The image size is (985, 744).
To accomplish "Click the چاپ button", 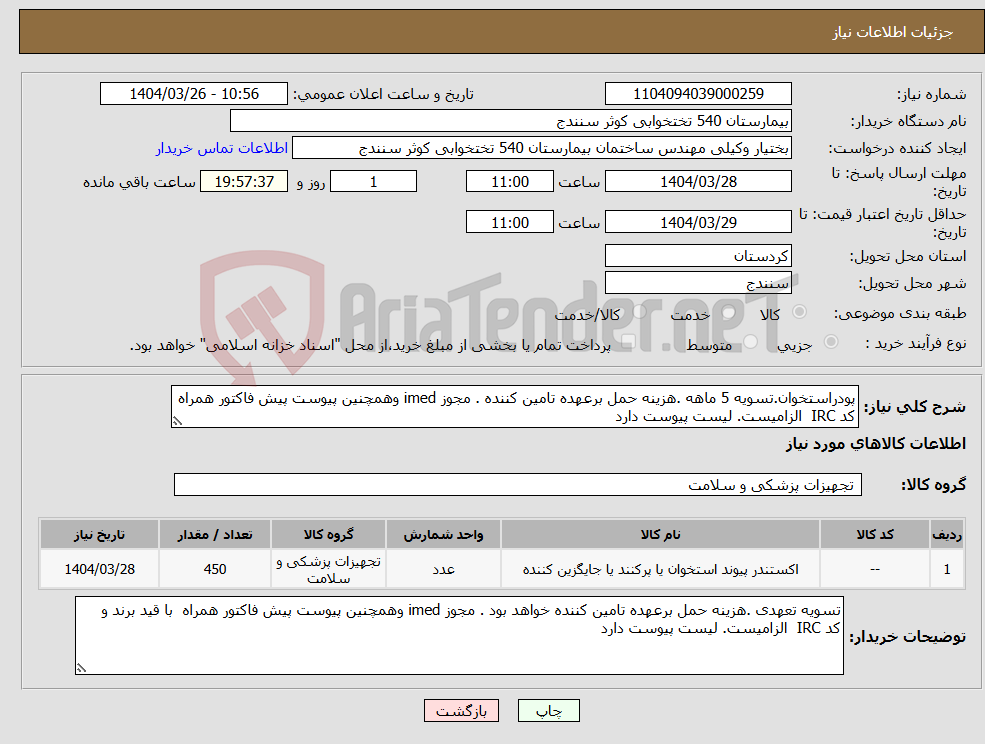I will click(x=546, y=710).
